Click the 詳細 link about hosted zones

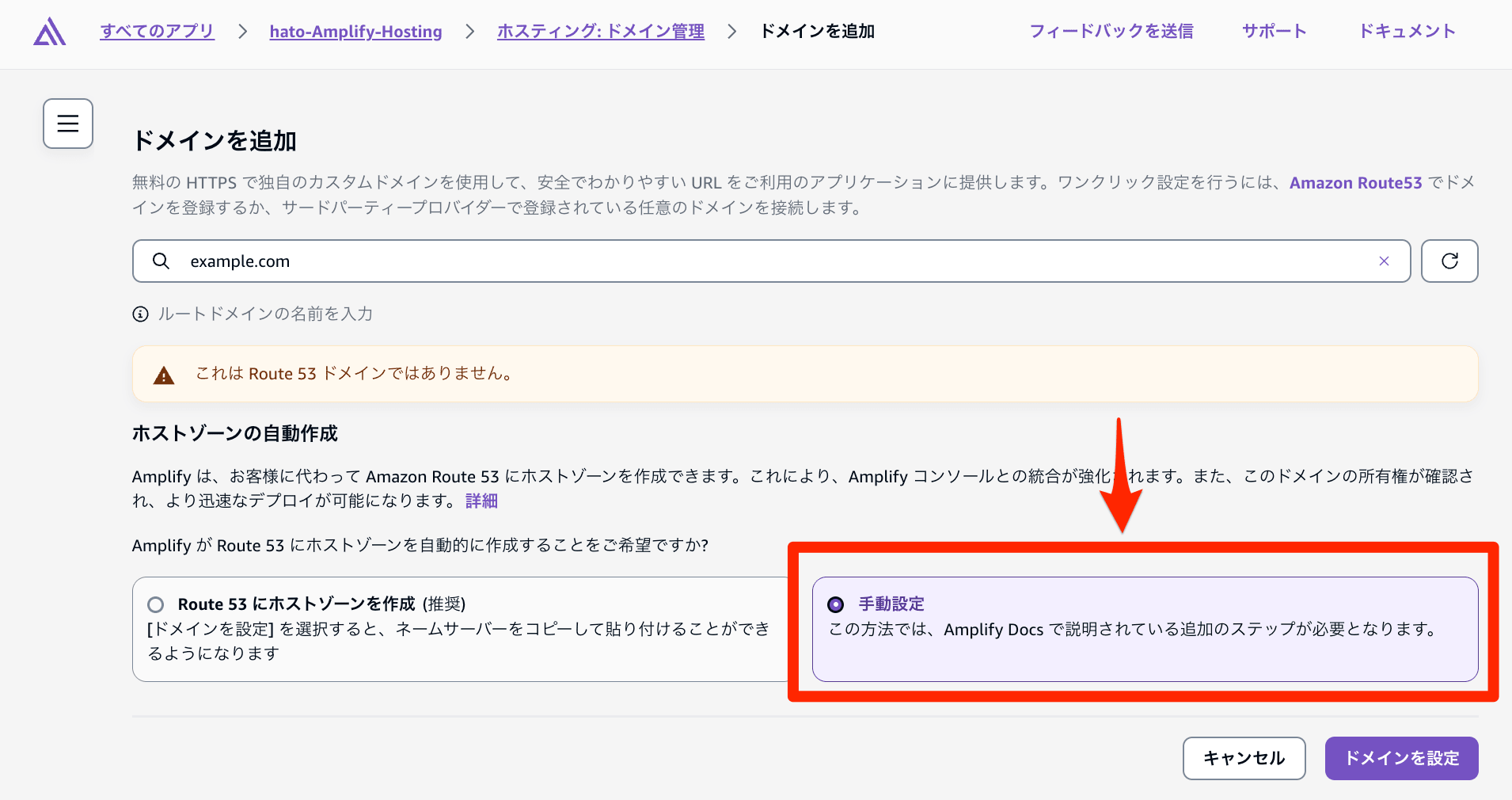(481, 501)
